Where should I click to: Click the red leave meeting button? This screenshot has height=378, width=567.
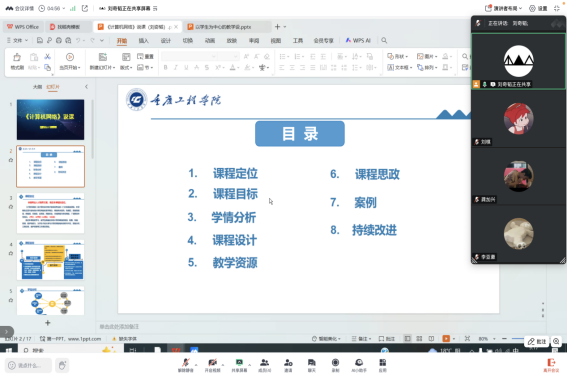tap(551, 365)
